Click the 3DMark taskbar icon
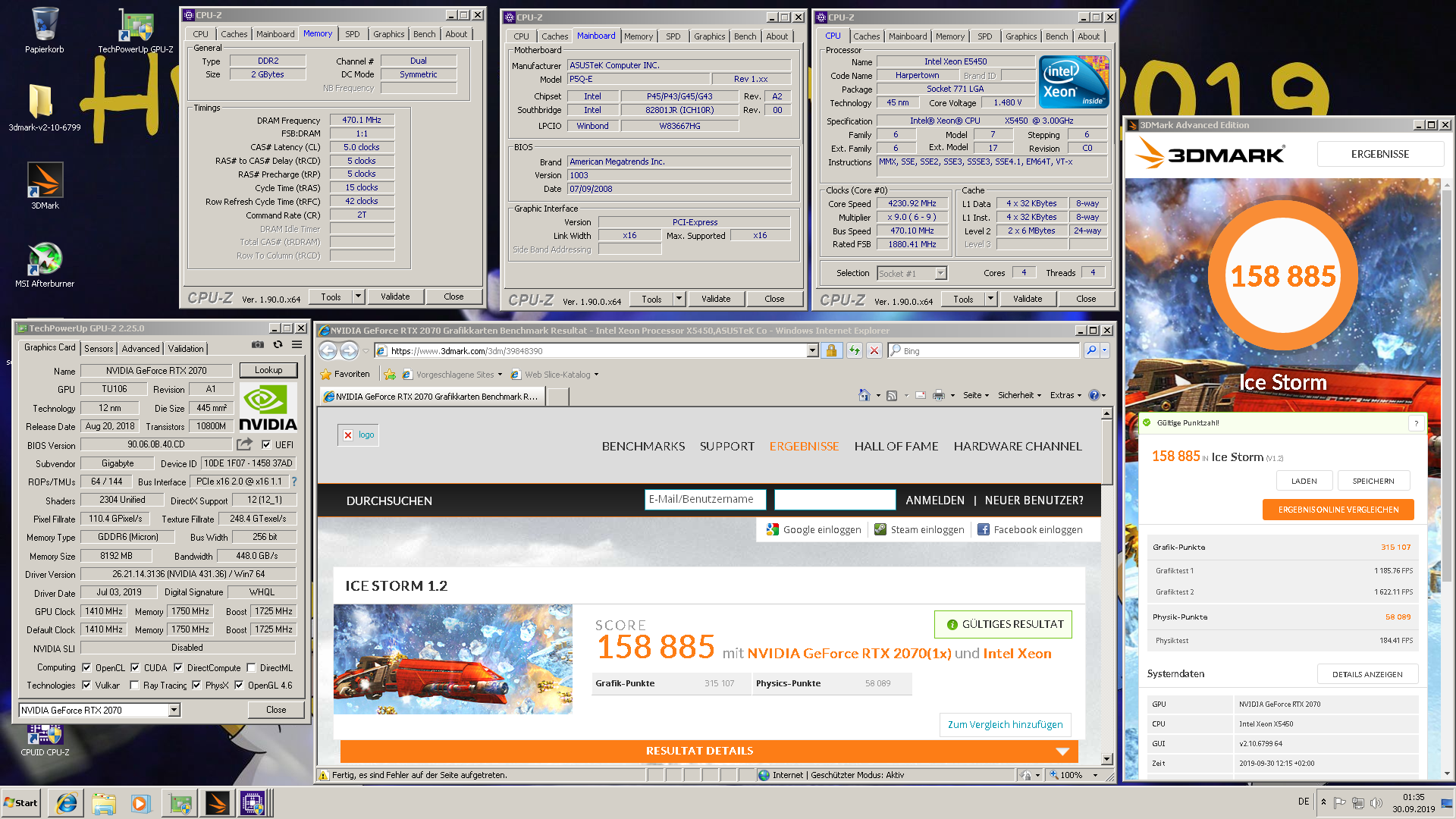Viewport: 1456px width, 819px height. click(x=216, y=803)
